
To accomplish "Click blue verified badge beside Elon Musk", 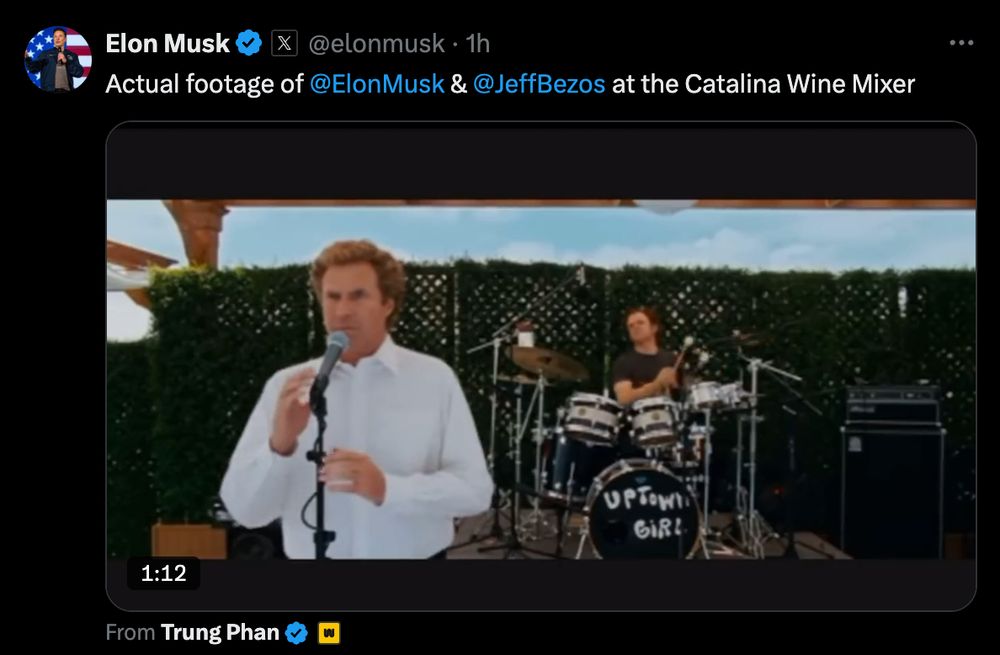I will tap(249, 43).
